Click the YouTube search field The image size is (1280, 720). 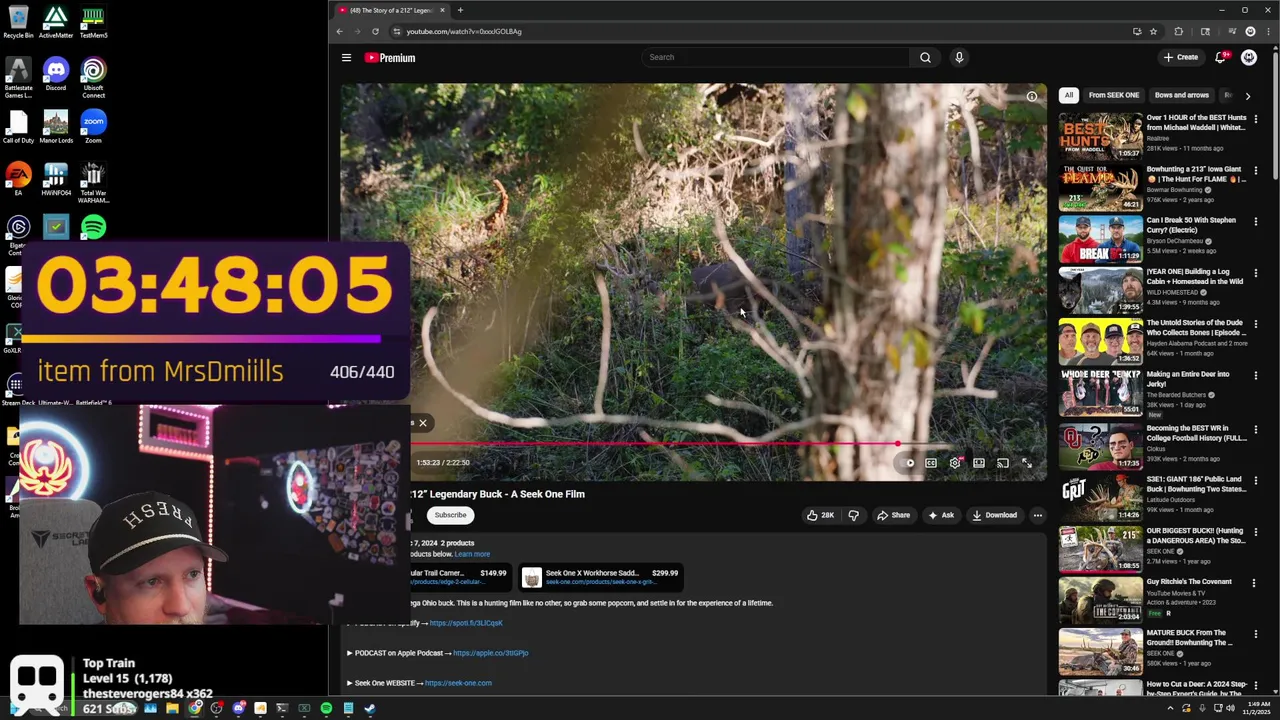(x=775, y=57)
